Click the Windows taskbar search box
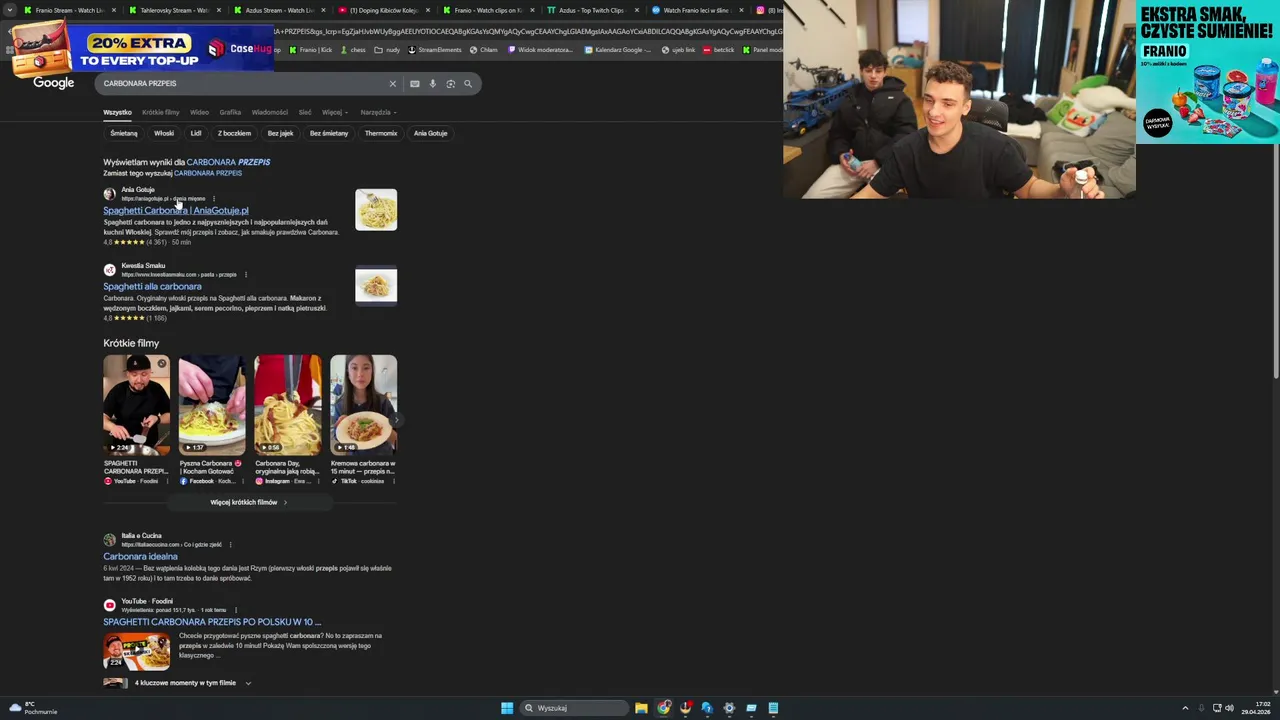The image size is (1280, 720). [x=573, y=708]
